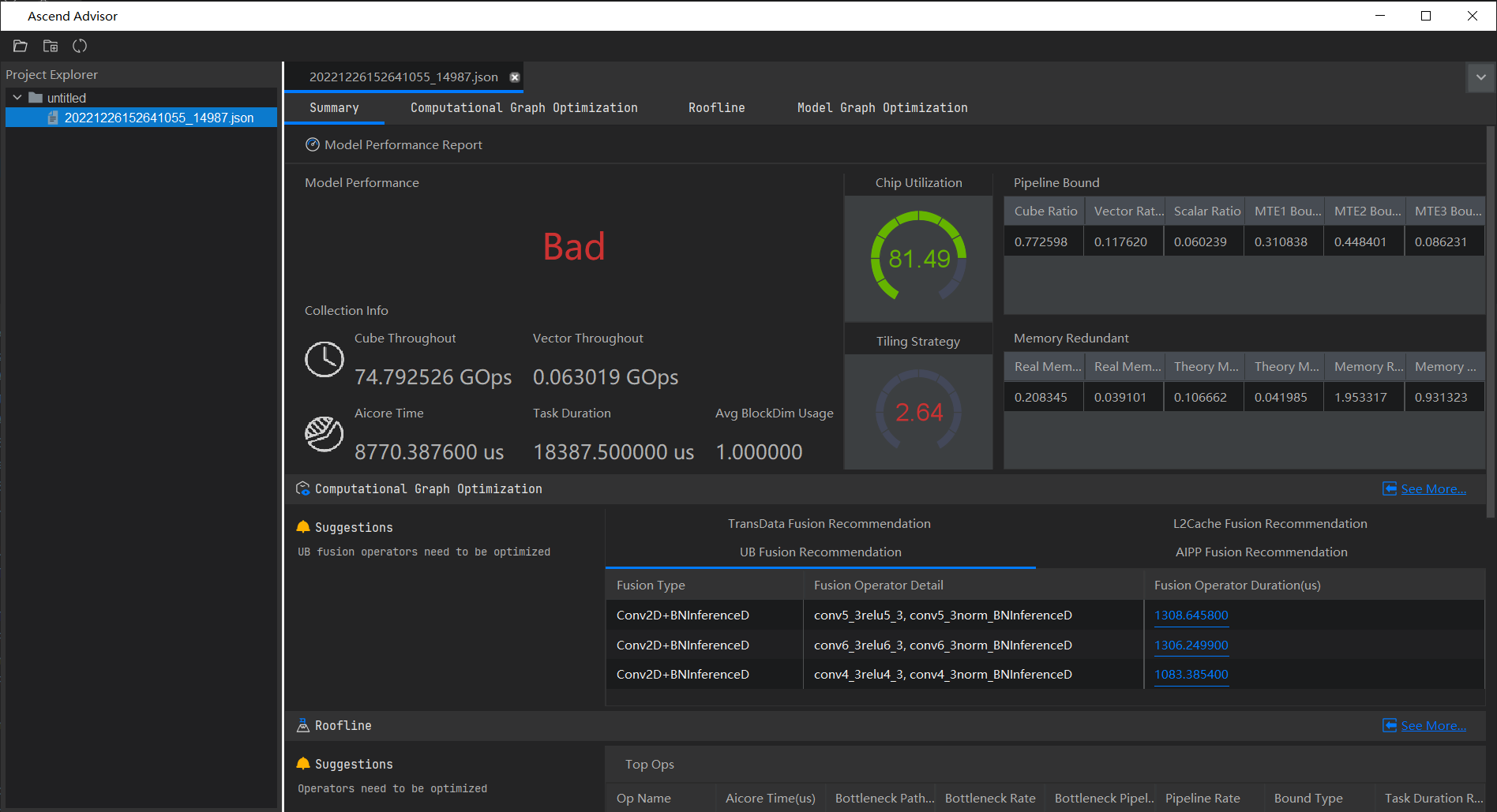Click the open project folder toolbar icon
The image size is (1497, 812).
tap(51, 46)
